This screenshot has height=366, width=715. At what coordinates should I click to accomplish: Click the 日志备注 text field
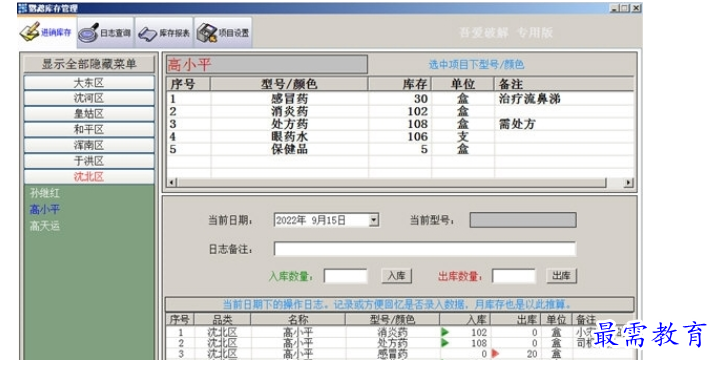point(425,249)
